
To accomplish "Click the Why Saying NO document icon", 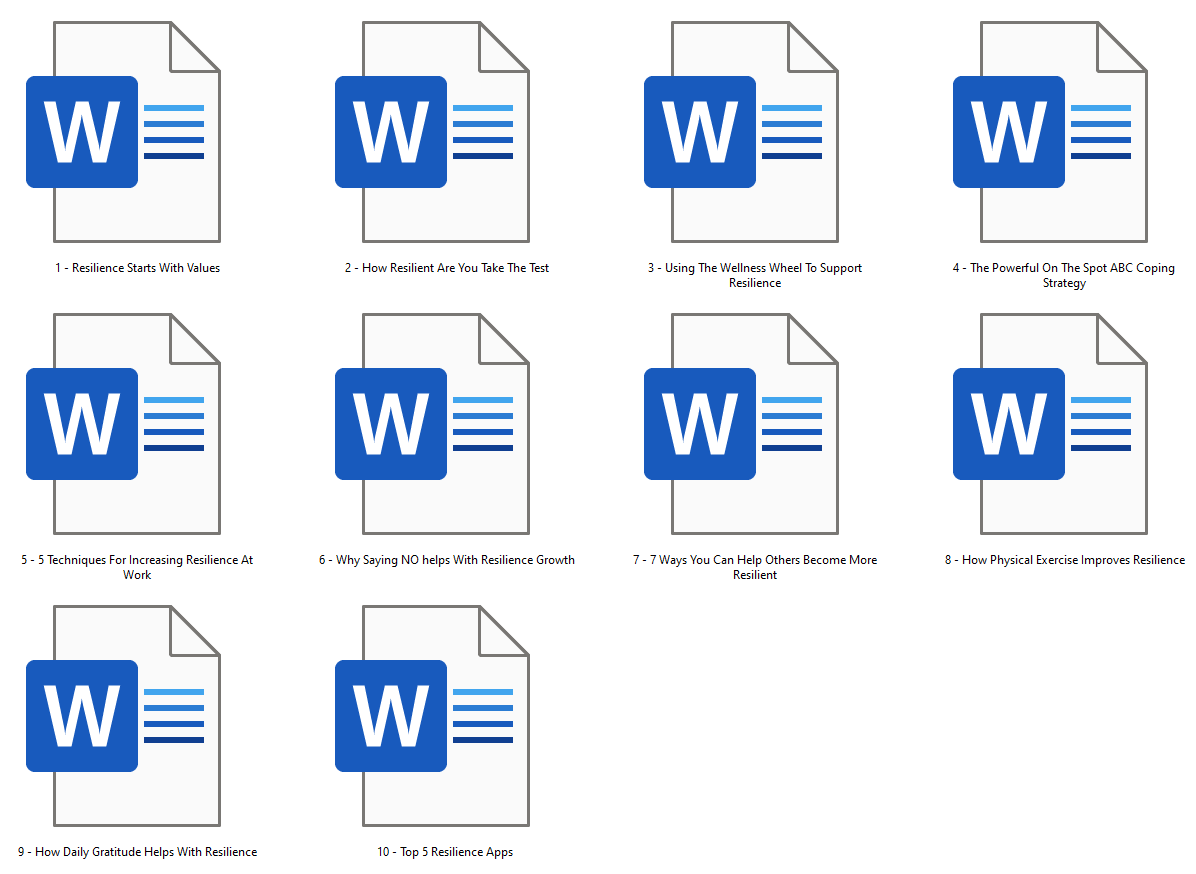I will click(x=432, y=424).
